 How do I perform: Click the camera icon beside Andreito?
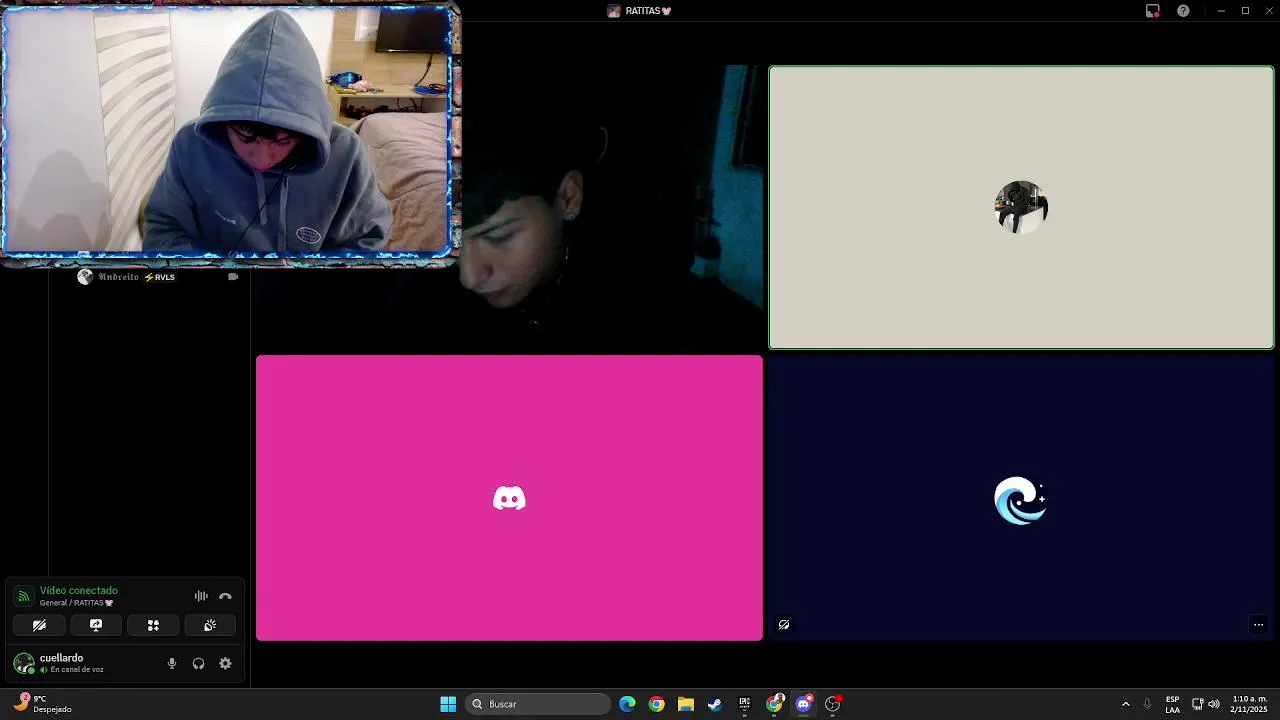tap(233, 277)
